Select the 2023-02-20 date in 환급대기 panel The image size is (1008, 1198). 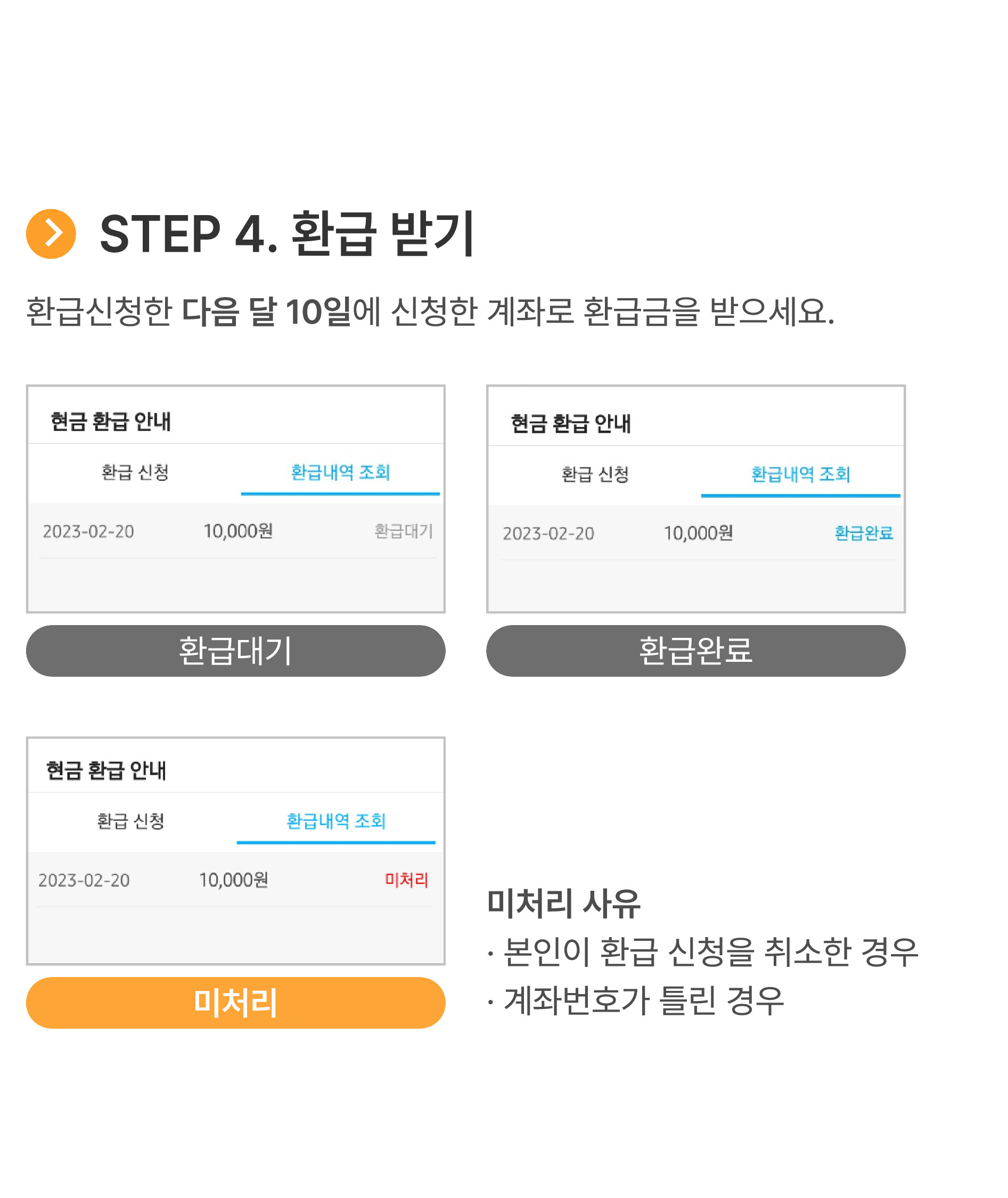pos(88,532)
